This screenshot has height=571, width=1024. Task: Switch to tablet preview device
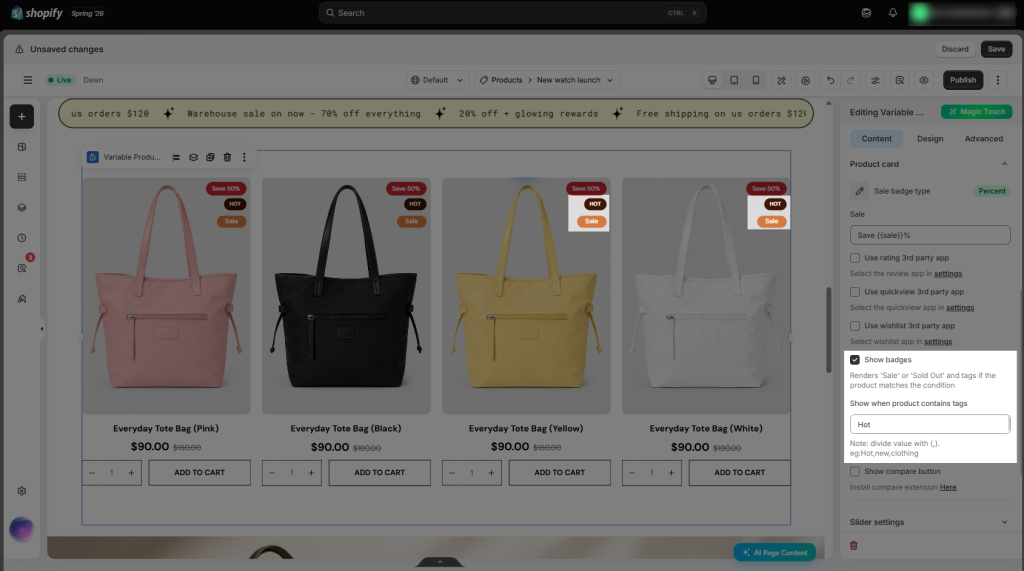pos(734,80)
